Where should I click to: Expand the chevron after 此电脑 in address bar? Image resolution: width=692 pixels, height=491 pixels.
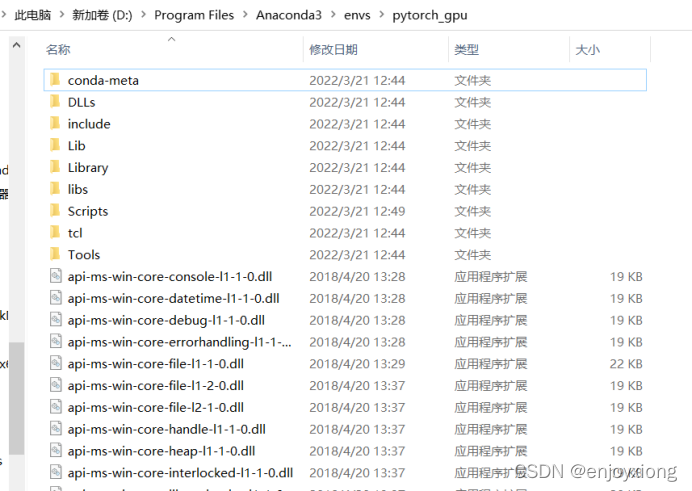tap(62, 15)
